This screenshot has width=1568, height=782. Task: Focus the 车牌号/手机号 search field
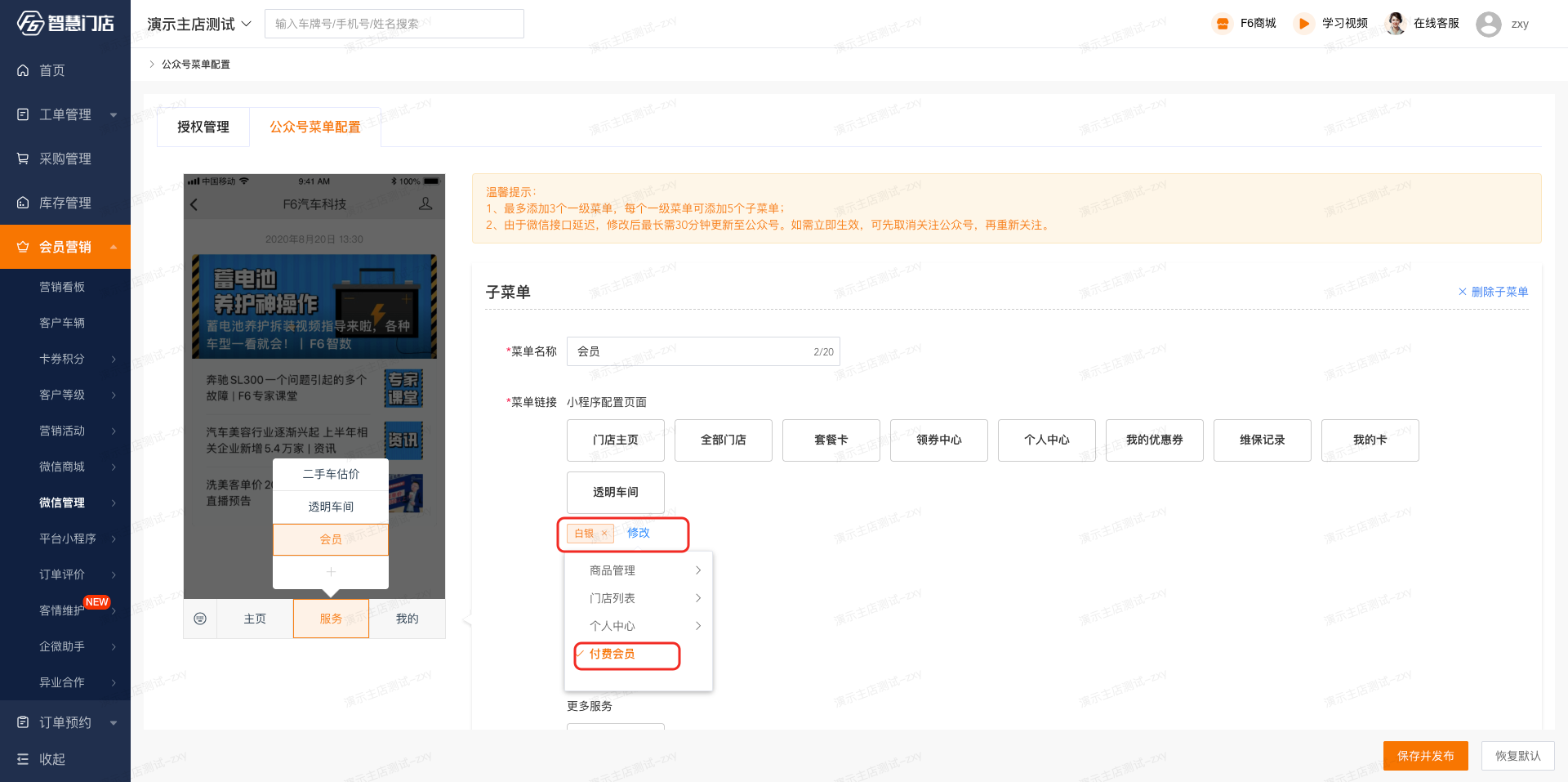(x=394, y=24)
